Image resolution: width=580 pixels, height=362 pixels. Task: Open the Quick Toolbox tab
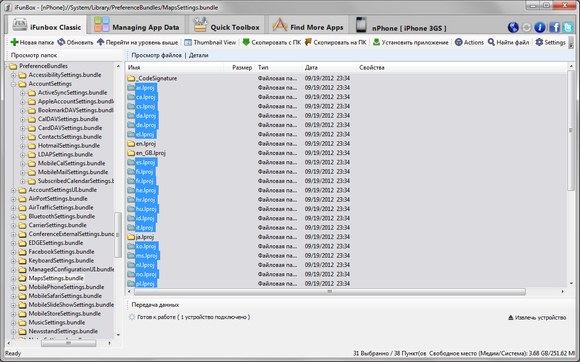[226, 25]
